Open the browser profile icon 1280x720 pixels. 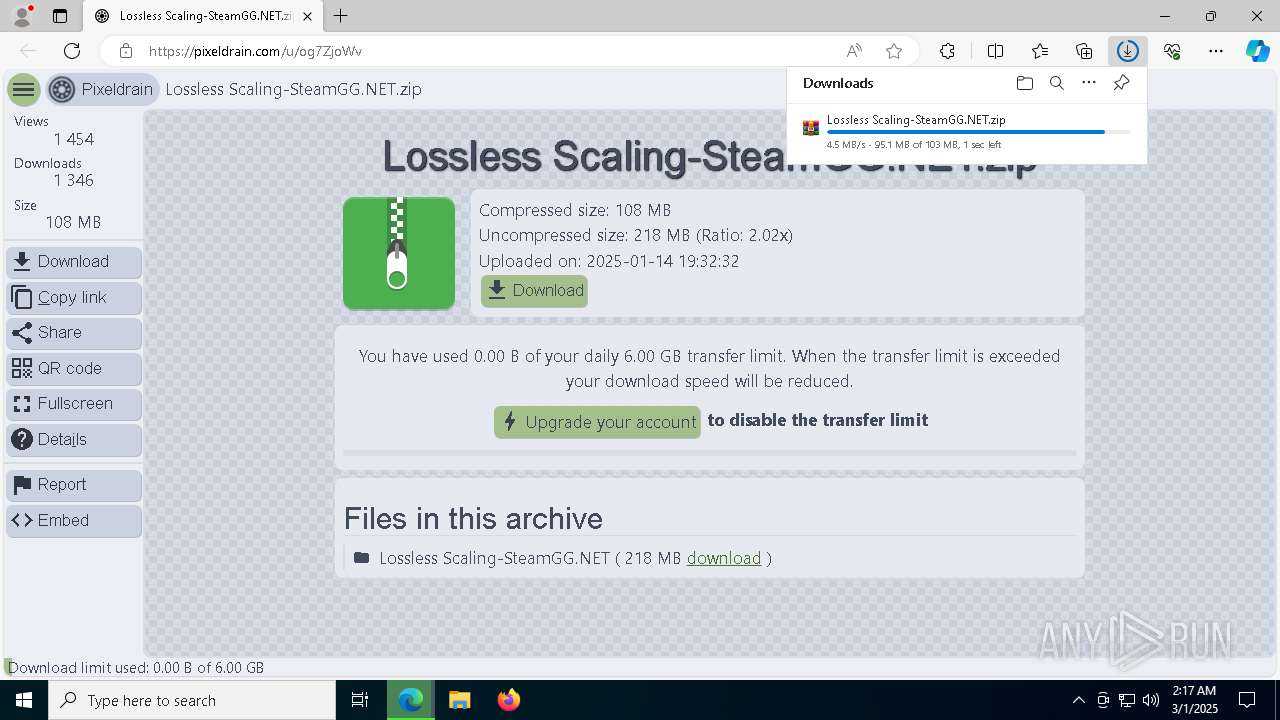pos(22,16)
